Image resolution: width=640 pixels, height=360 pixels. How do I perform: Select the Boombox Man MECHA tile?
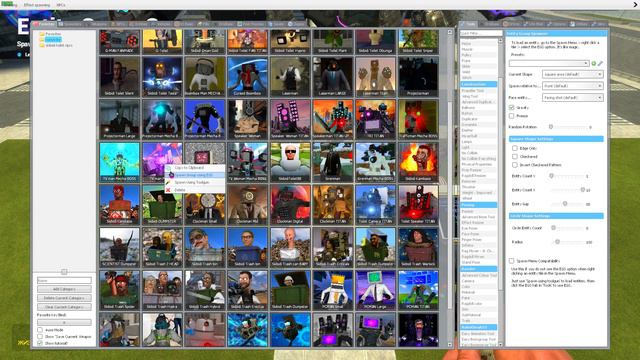coord(204,76)
